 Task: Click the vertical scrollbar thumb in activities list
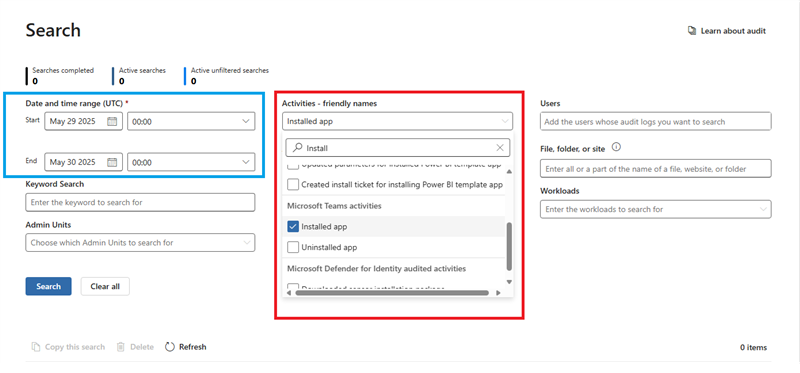tap(509, 247)
